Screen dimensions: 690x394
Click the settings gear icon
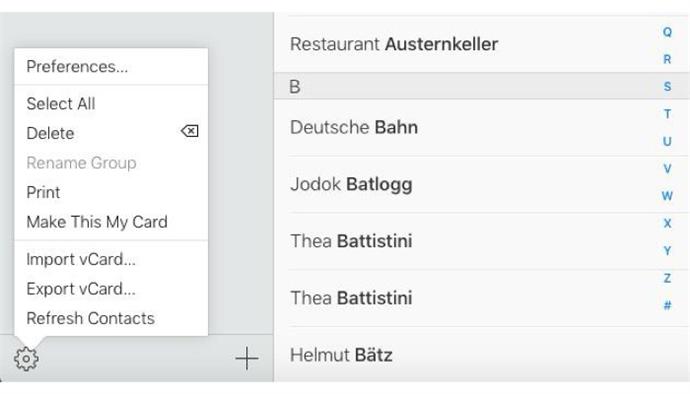coord(26,359)
